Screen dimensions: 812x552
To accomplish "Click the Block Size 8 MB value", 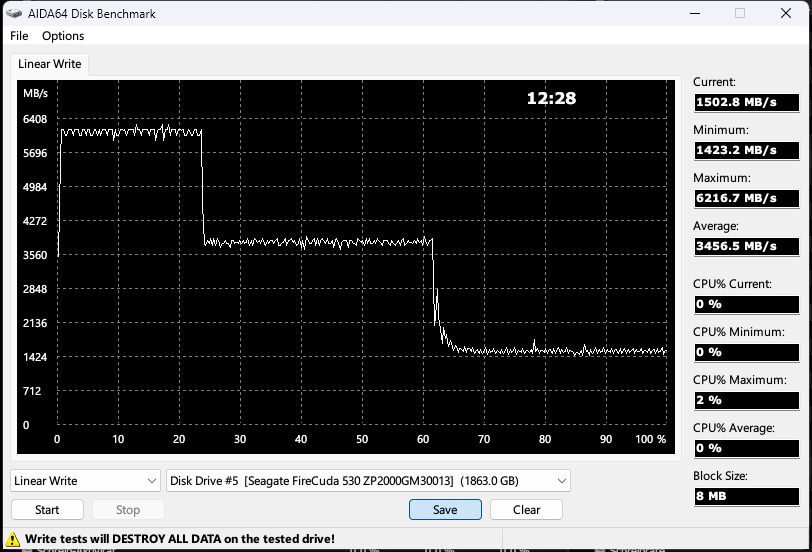I will (747, 496).
